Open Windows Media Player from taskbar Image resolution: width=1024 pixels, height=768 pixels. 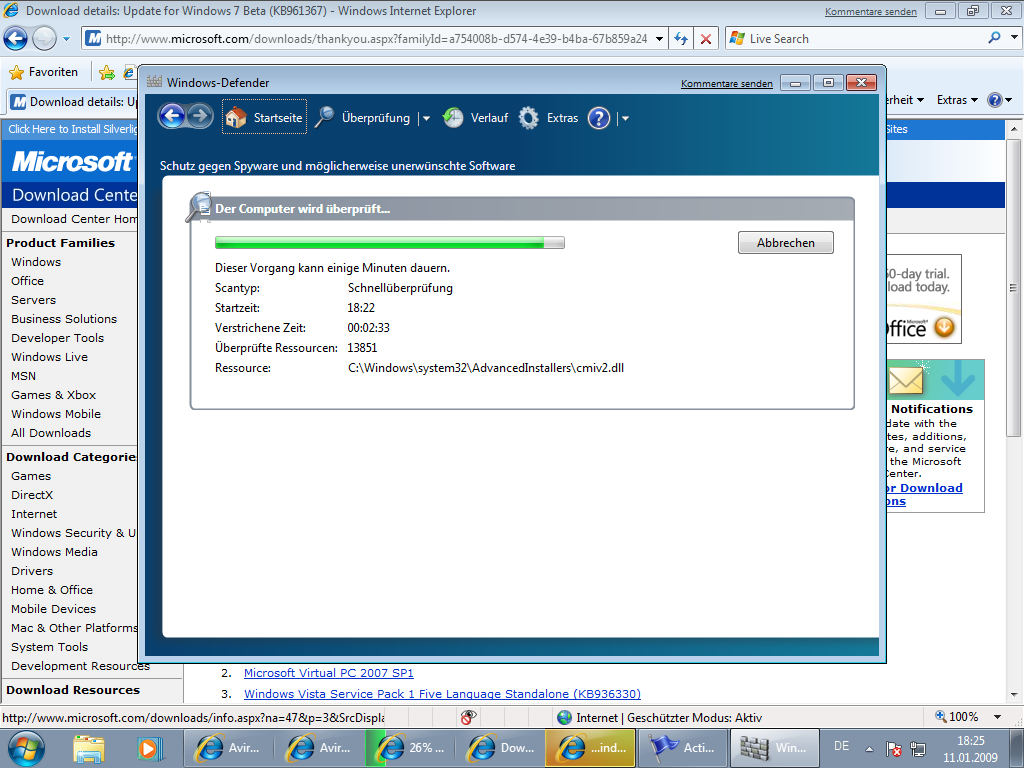tap(148, 747)
